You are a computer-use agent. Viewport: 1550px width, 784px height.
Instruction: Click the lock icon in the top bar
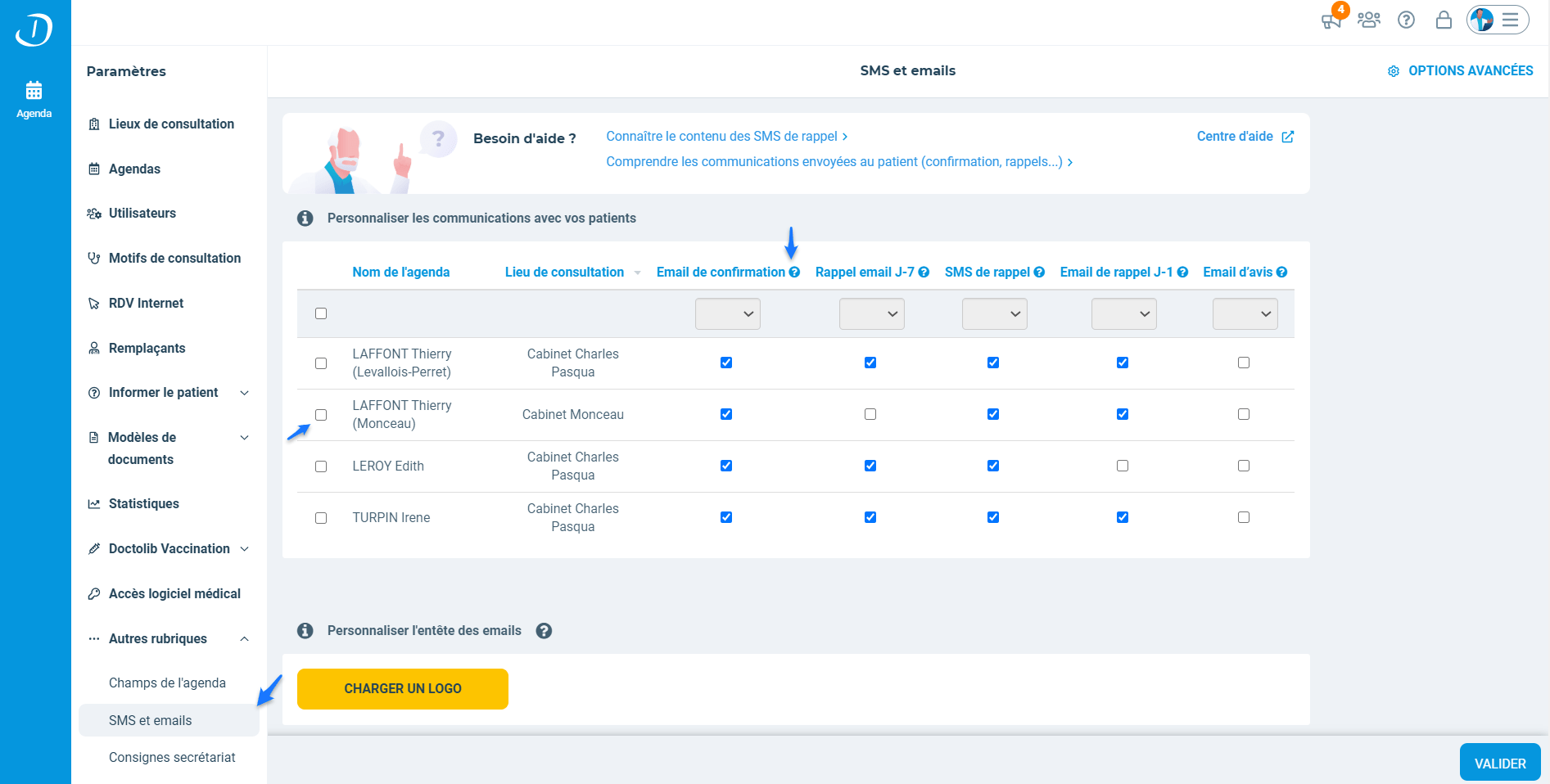pyautogui.click(x=1444, y=20)
